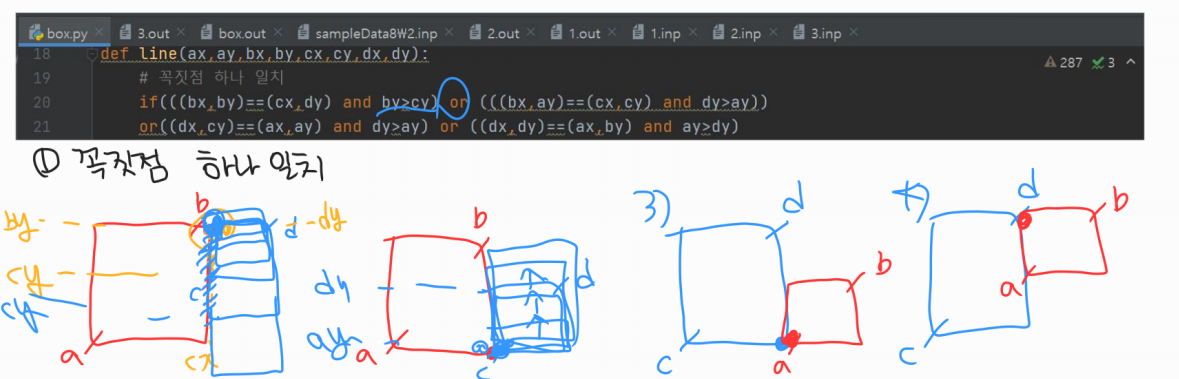Collapse the def line function fold marker

pos(92,55)
